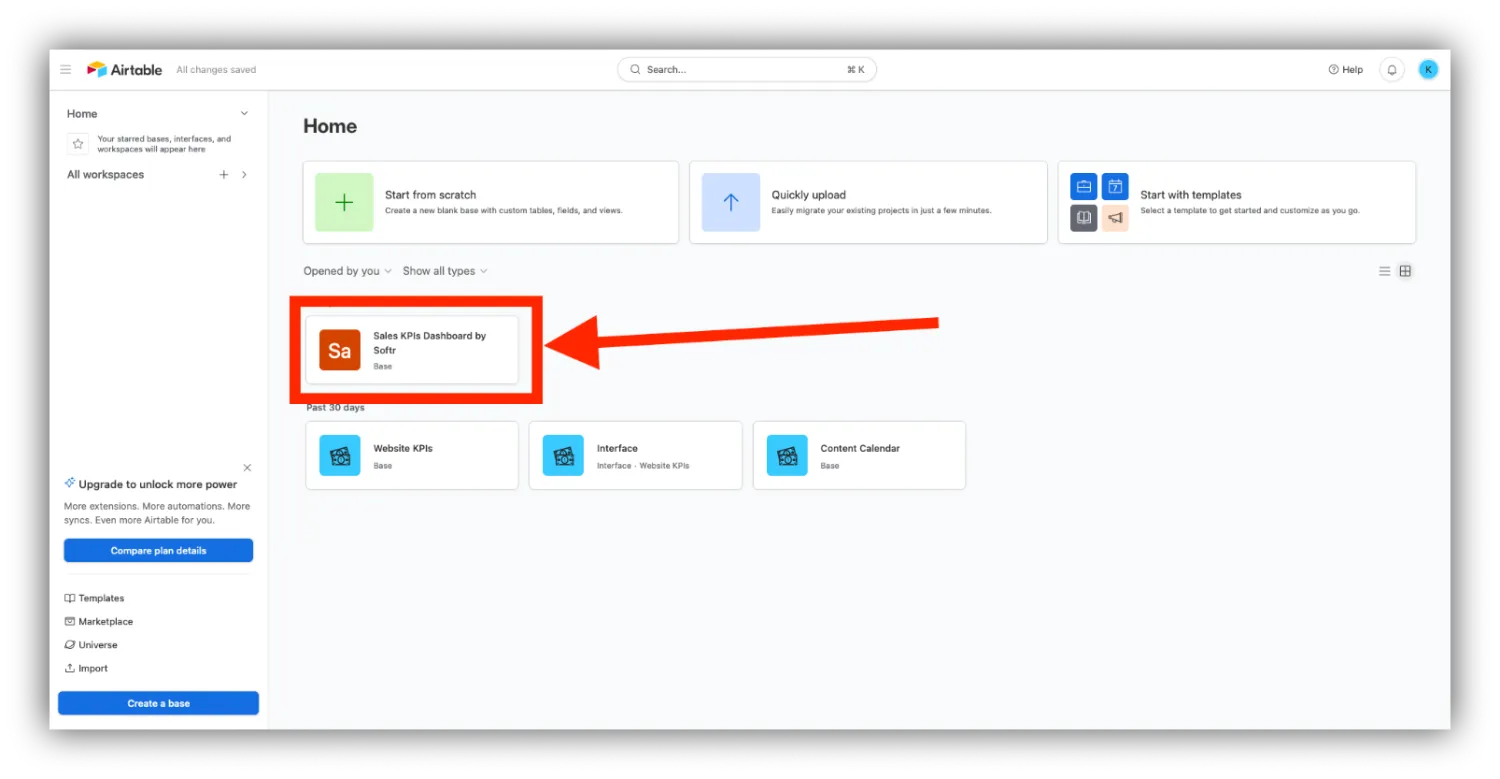Click the Website KPIs money icon
This screenshot has width=1500, height=779.
point(340,455)
